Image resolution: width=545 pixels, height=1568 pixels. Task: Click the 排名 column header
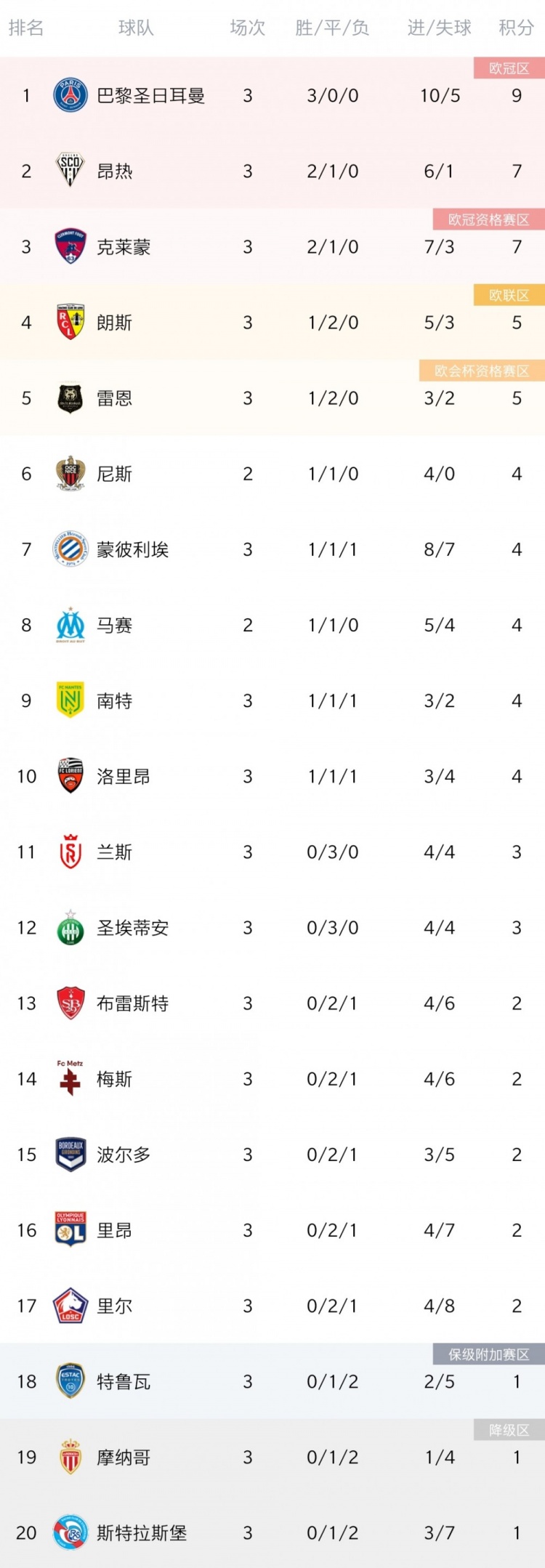(x=26, y=28)
